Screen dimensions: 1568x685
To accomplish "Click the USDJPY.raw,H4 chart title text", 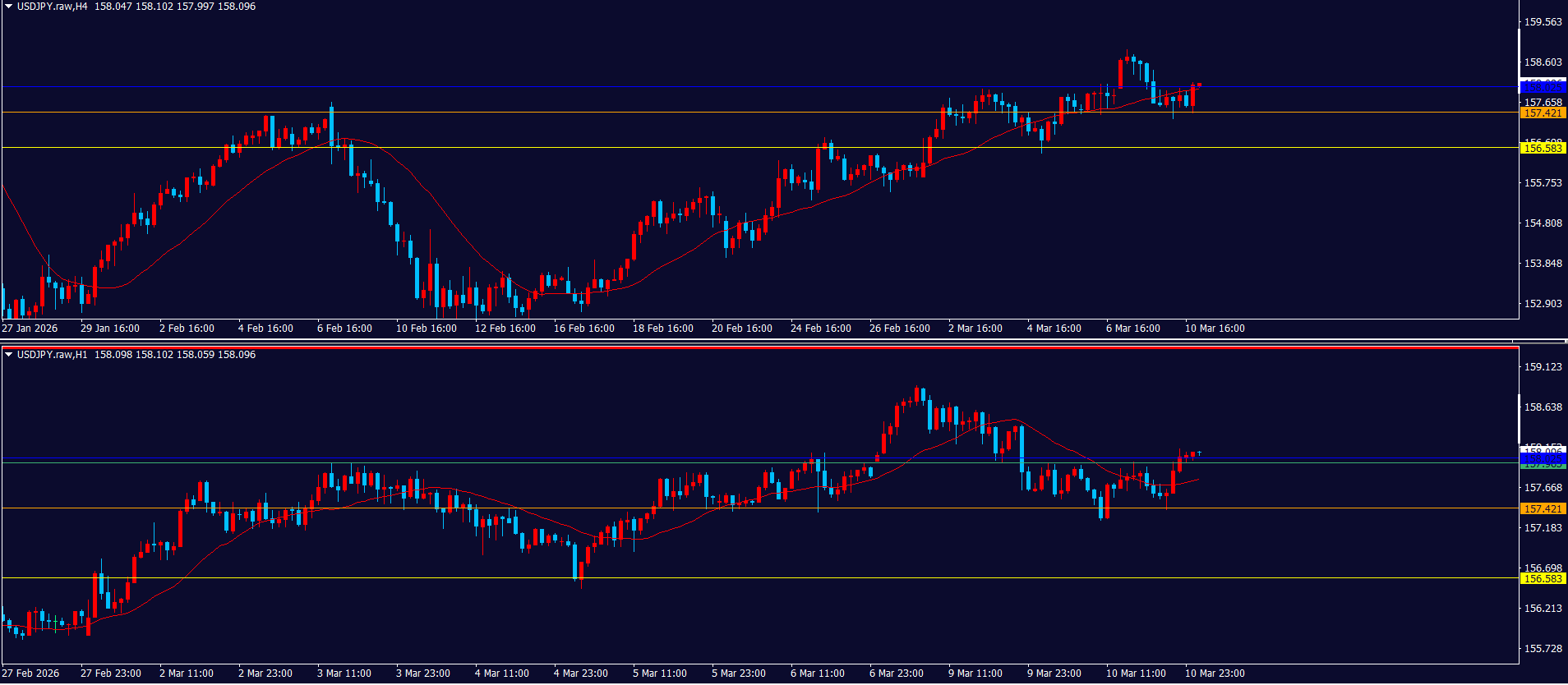I will coord(53,7).
